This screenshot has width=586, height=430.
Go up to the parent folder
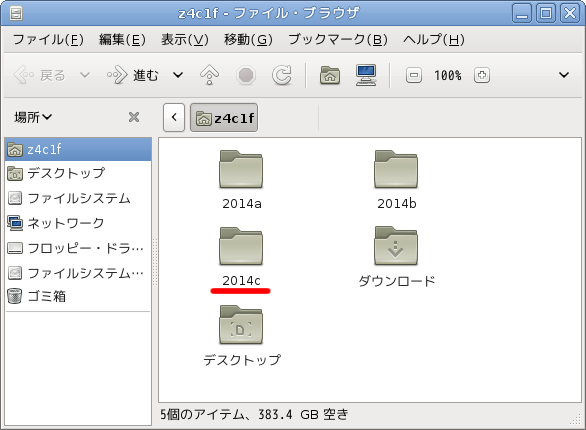coord(209,75)
